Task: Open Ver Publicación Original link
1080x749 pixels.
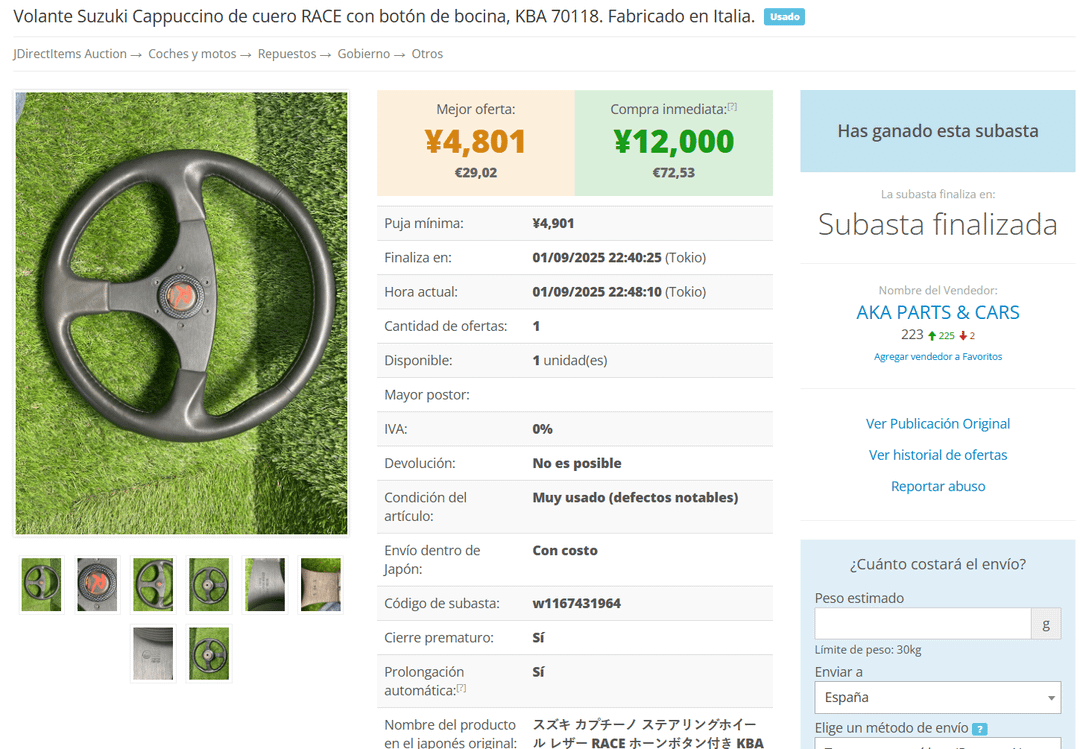Action: [x=937, y=424]
